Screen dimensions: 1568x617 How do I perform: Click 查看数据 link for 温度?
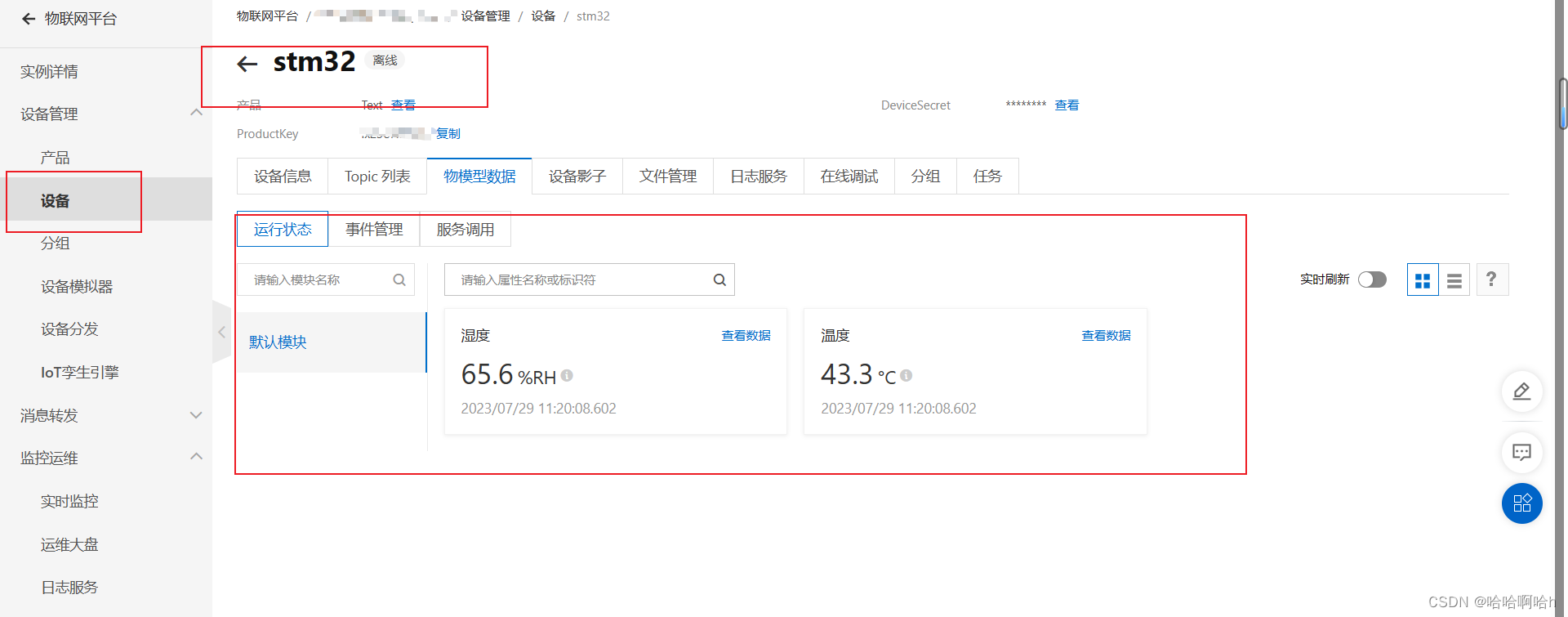[x=1106, y=336]
